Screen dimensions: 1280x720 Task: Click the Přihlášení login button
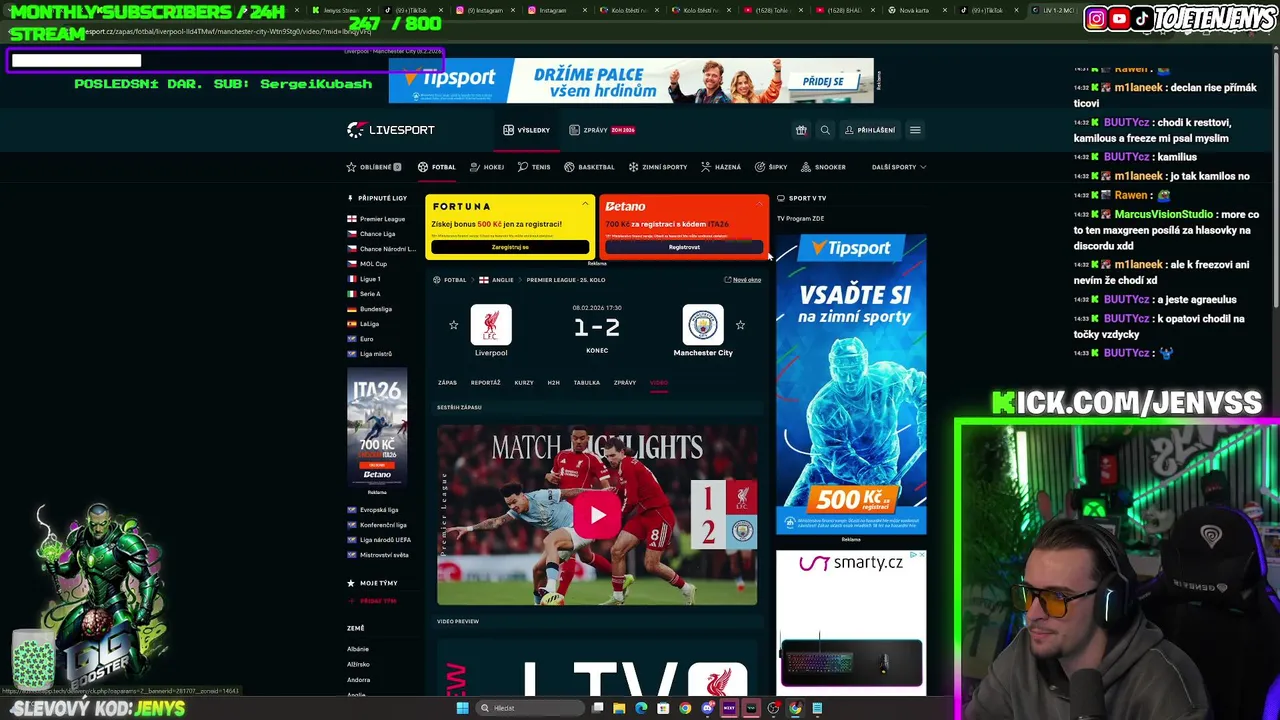pyautogui.click(x=870, y=130)
